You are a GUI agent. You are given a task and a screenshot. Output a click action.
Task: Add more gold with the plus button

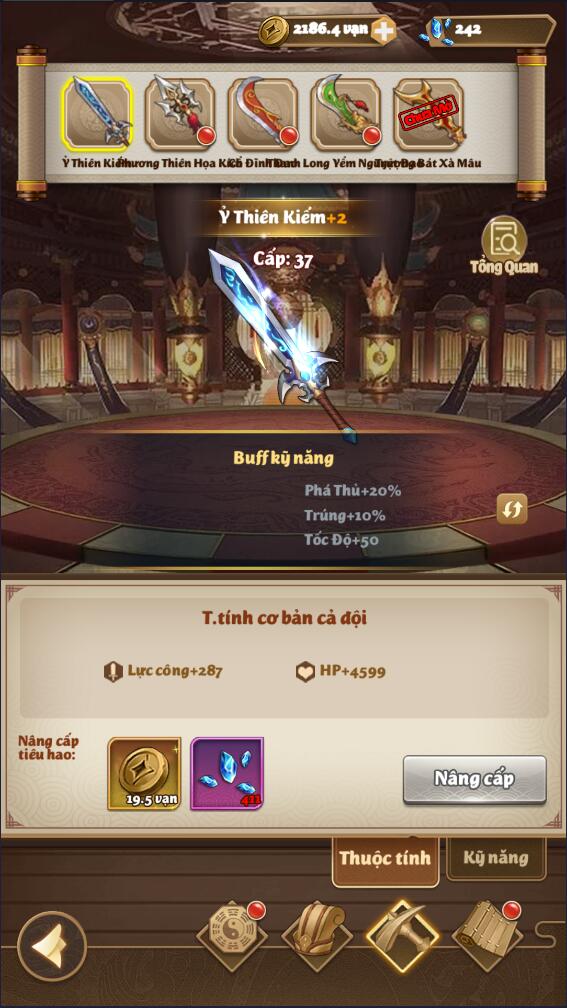pos(383,30)
